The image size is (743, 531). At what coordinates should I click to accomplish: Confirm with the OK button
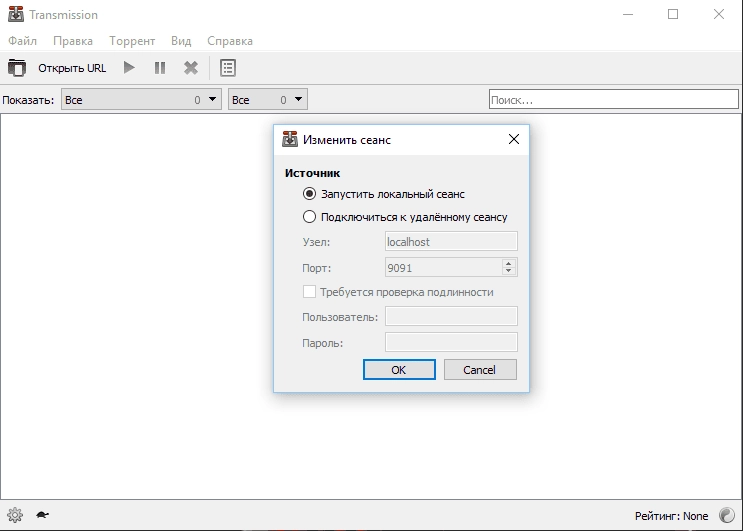(x=399, y=369)
